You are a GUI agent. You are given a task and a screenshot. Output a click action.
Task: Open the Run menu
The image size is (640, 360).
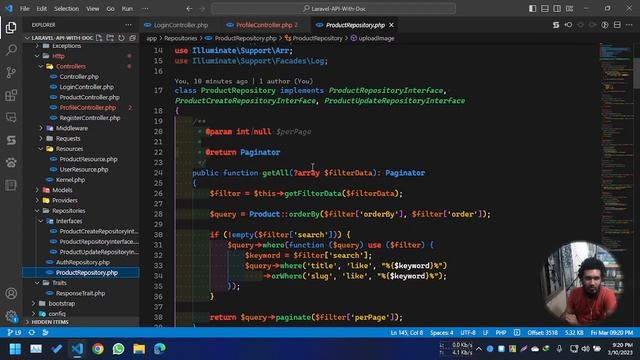point(127,9)
